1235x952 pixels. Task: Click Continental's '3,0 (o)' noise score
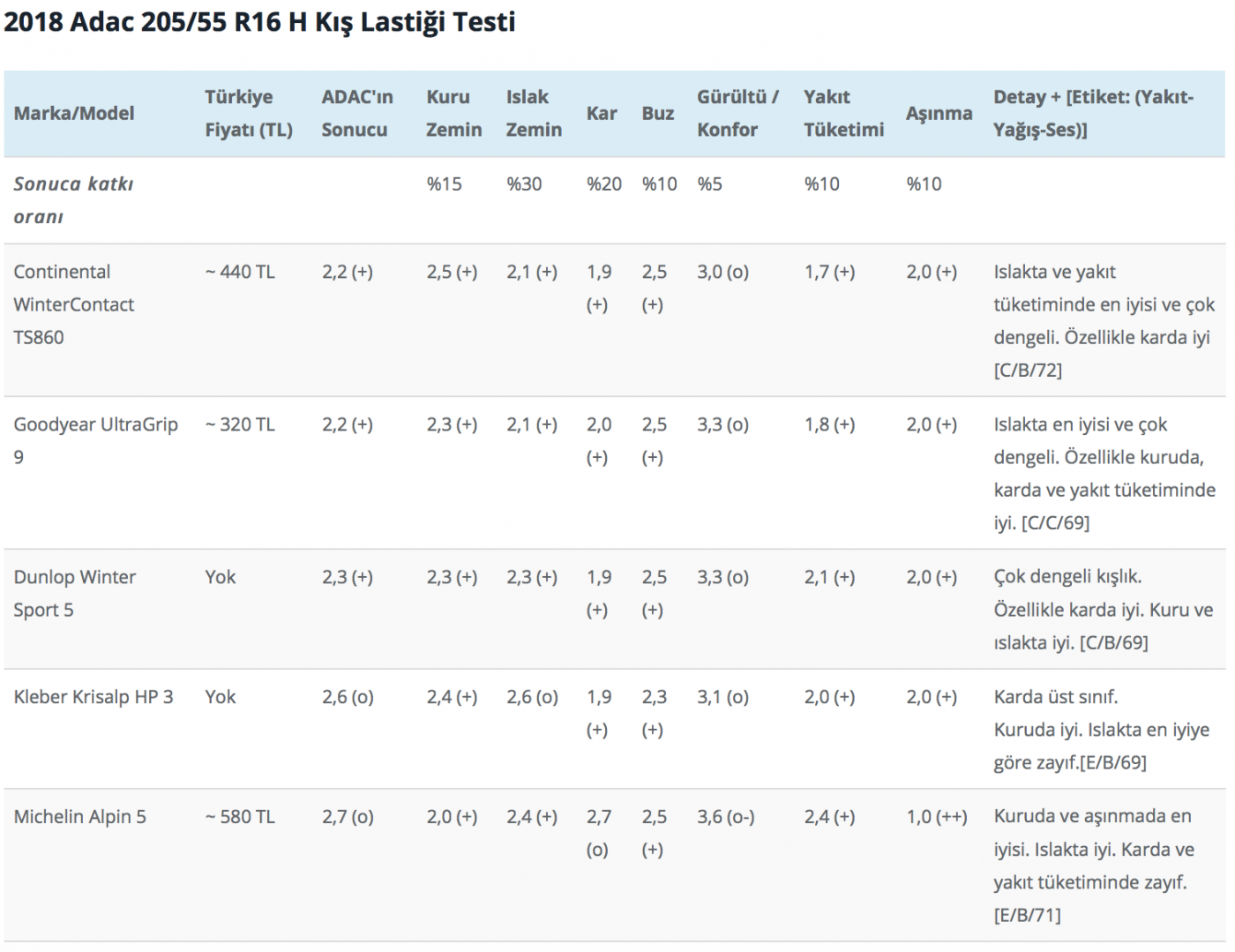click(x=722, y=272)
